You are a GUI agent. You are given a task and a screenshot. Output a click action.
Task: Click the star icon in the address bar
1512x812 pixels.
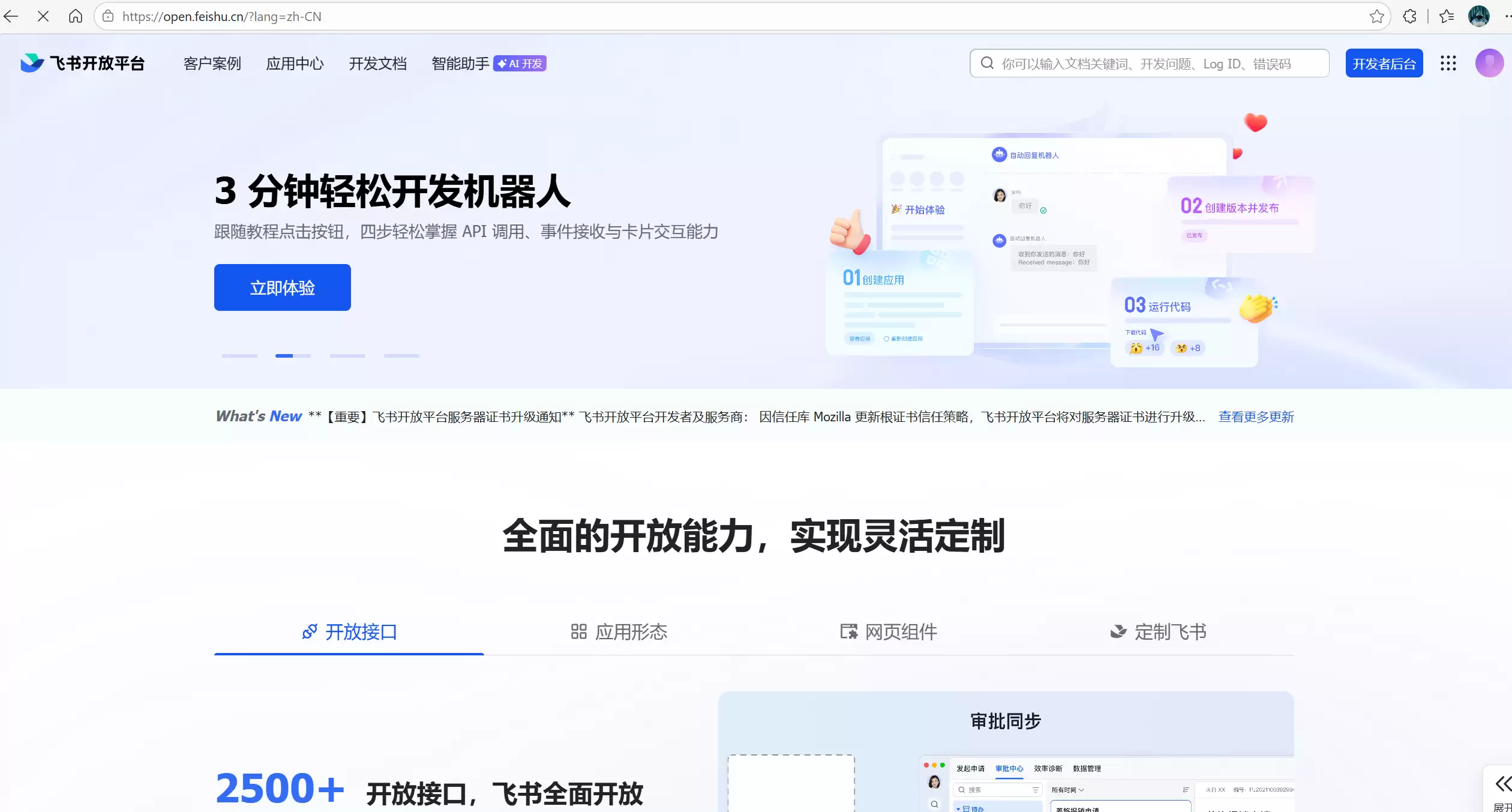(1376, 16)
